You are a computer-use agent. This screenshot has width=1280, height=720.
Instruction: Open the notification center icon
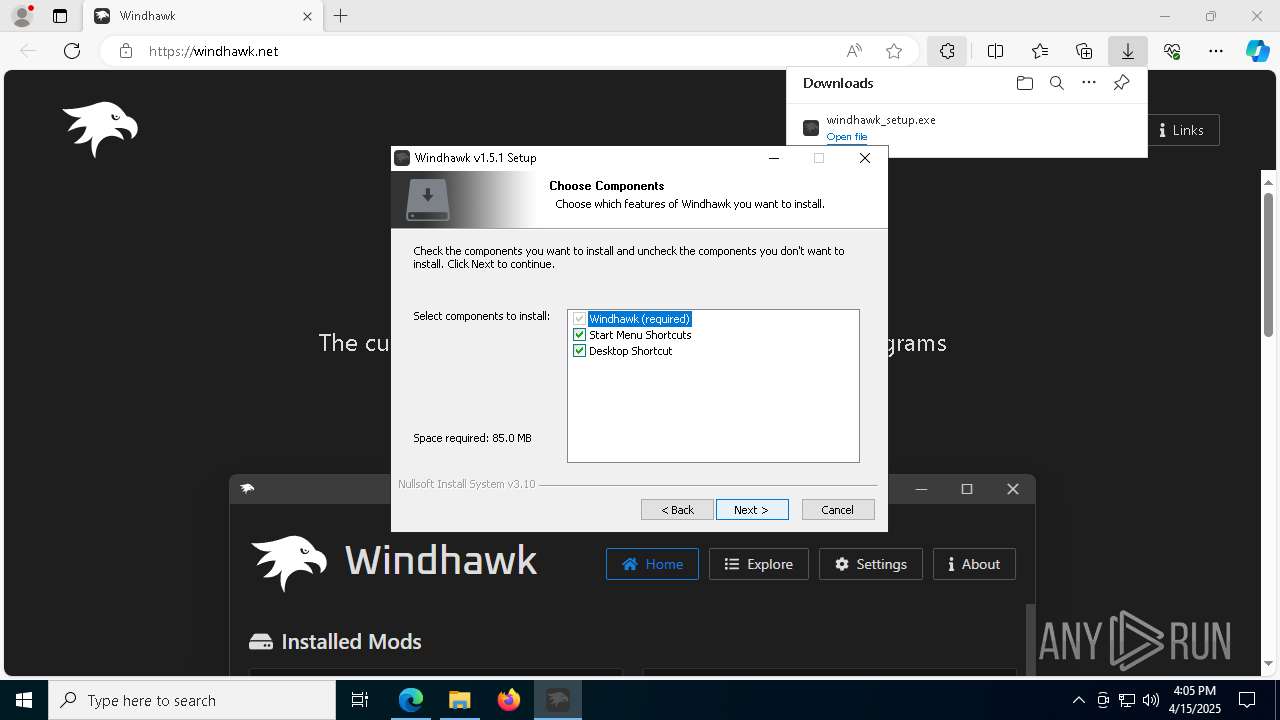pyautogui.click(x=1247, y=700)
